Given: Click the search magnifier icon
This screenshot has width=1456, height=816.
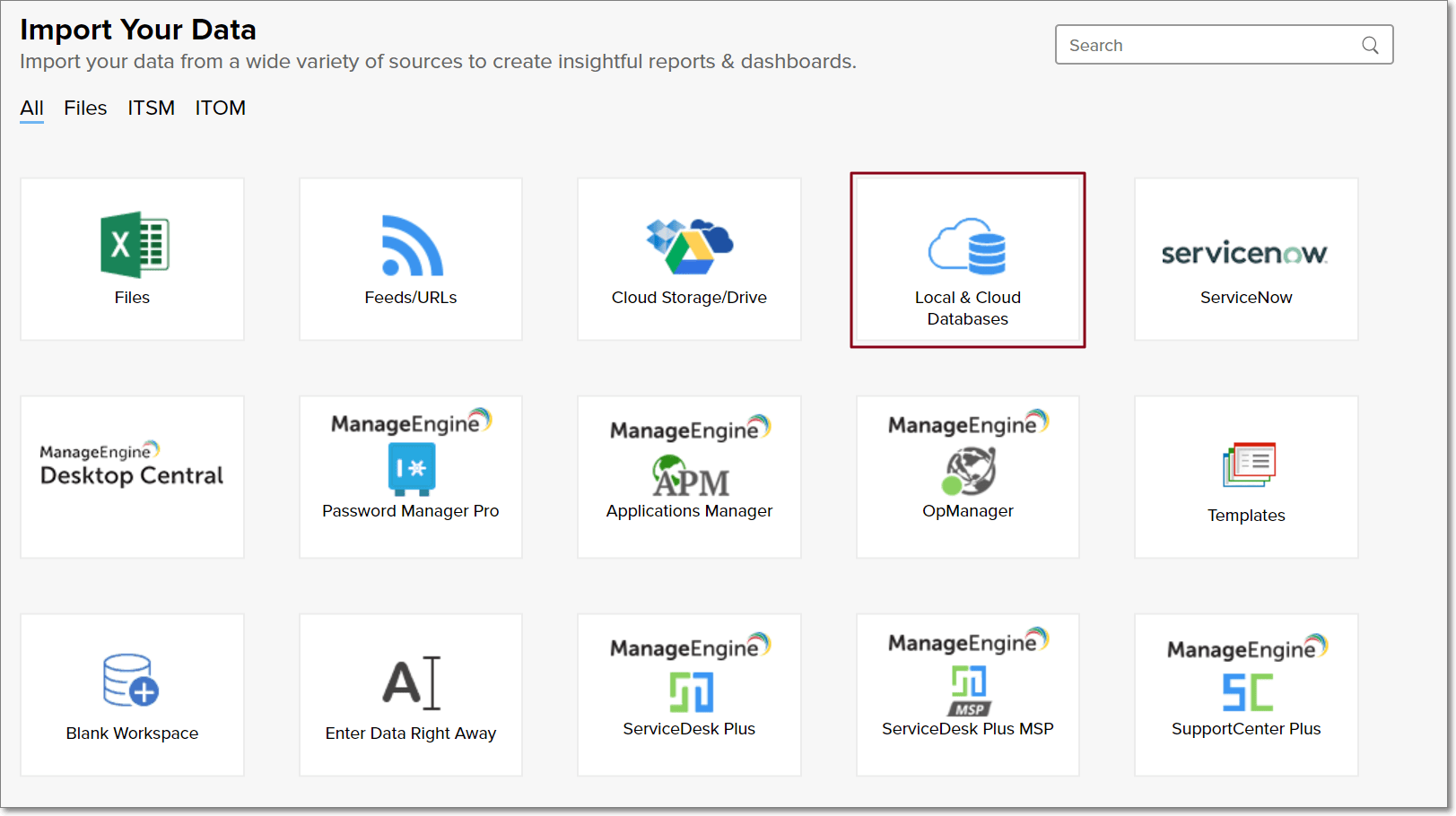Looking at the screenshot, I should 1370,45.
